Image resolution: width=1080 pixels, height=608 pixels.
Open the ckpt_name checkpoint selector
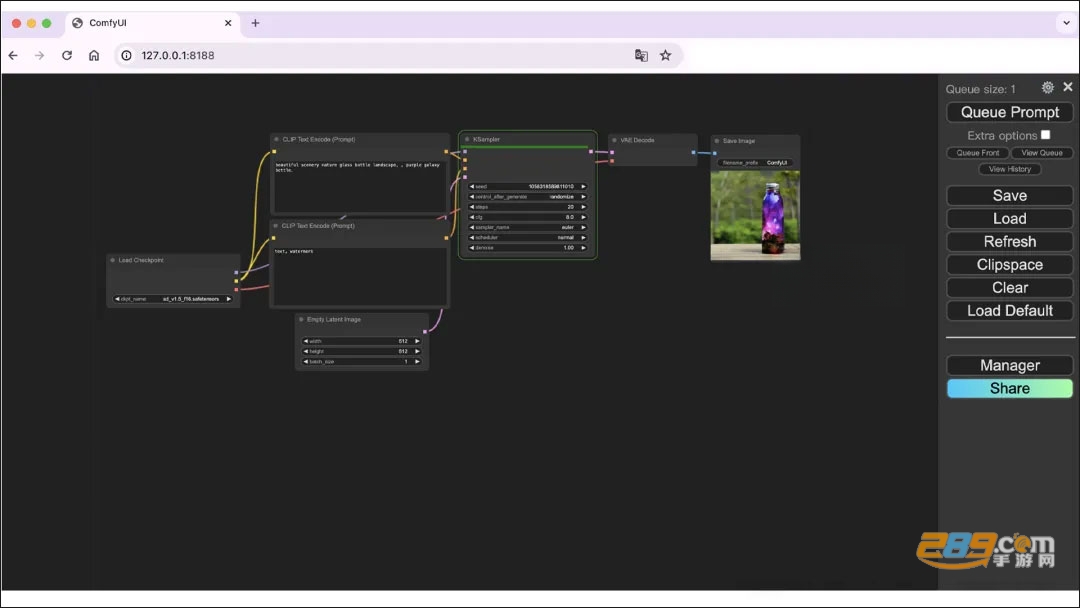click(172, 299)
